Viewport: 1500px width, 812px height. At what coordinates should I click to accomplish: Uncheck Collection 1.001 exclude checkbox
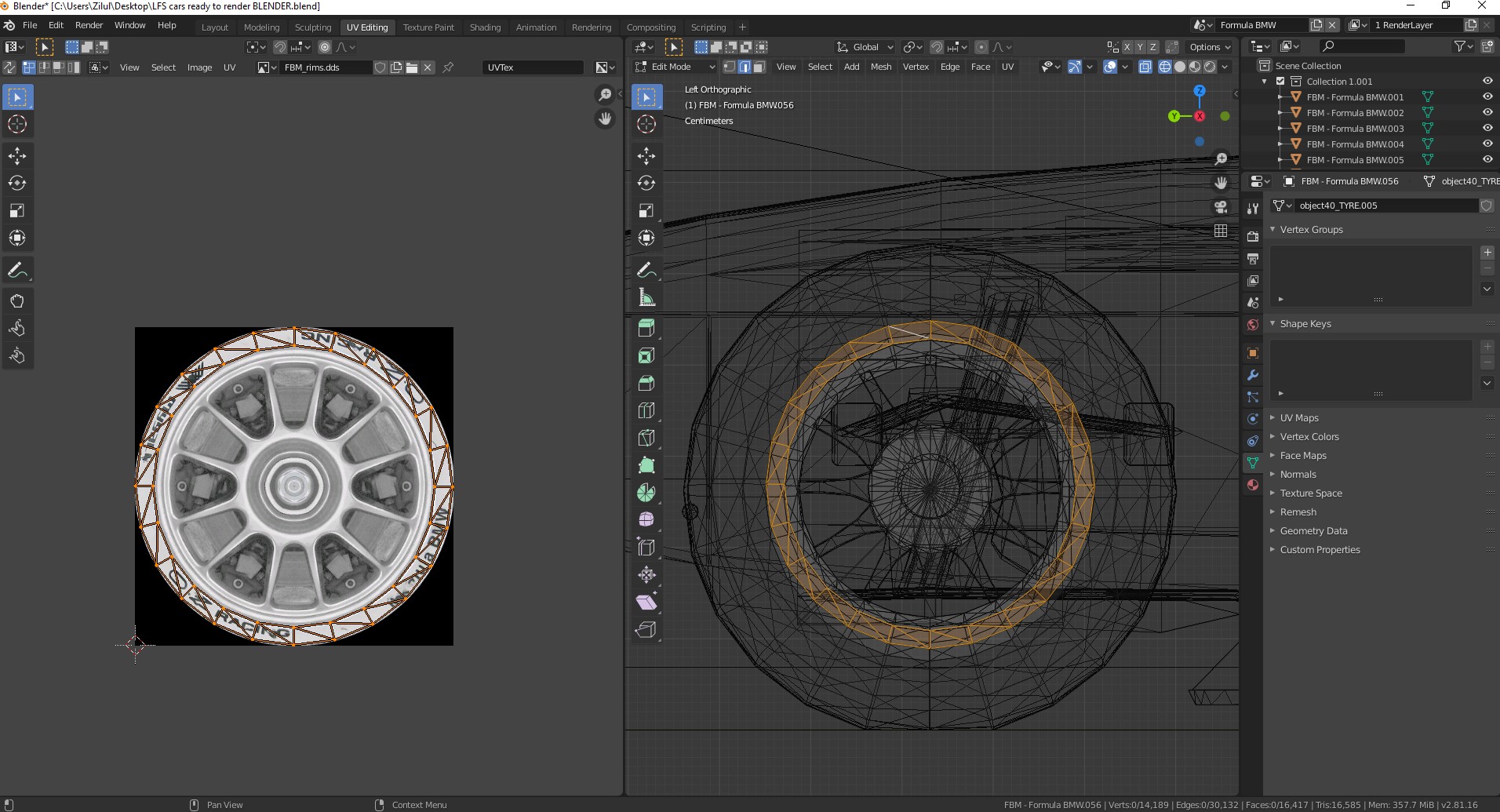pos(1280,82)
